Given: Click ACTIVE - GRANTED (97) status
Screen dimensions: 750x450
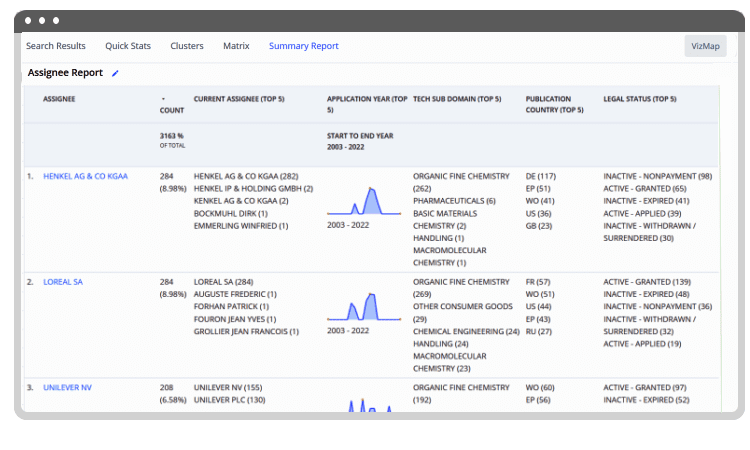Looking at the screenshot, I should (644, 388).
